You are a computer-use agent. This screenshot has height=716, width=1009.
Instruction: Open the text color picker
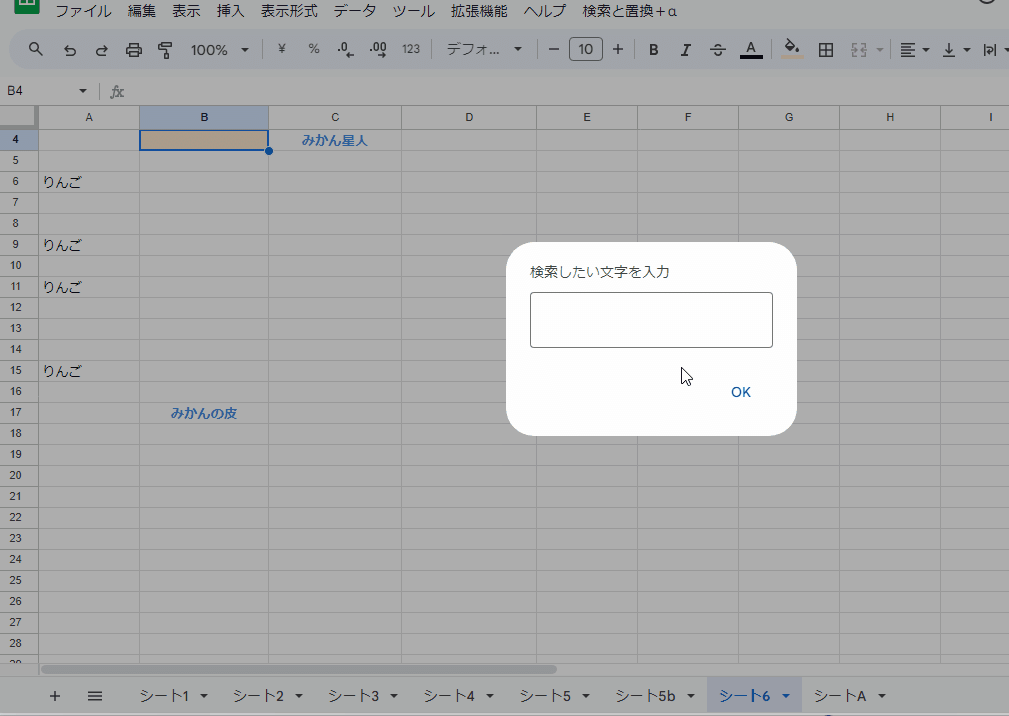(x=751, y=50)
